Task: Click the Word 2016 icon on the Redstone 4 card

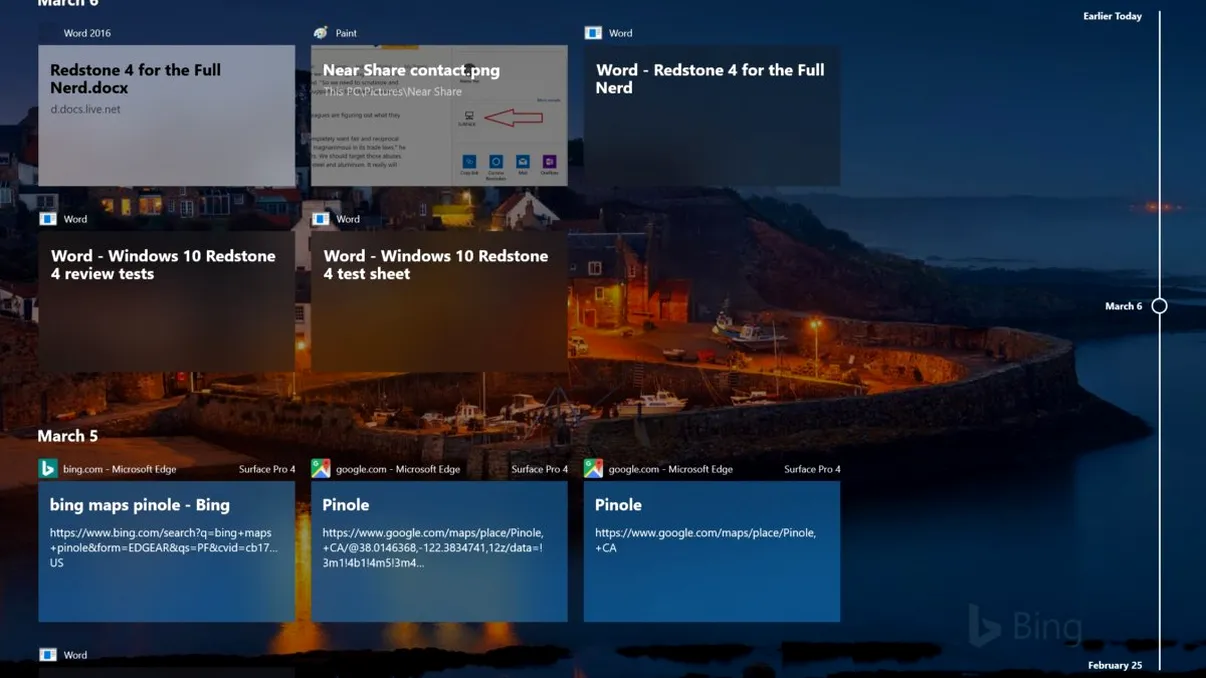Action: (47, 32)
